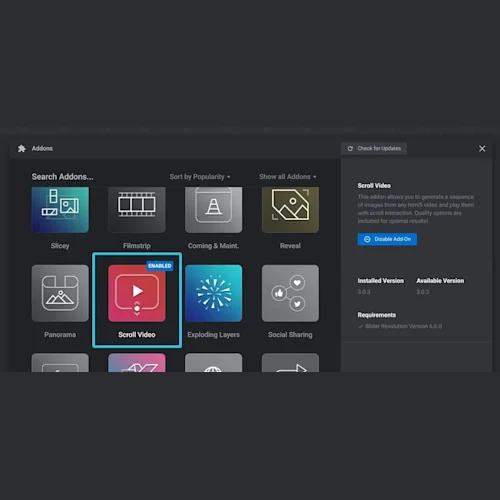Click the Addons puzzle piece icon
Screen dimensions: 500x500
[22, 148]
